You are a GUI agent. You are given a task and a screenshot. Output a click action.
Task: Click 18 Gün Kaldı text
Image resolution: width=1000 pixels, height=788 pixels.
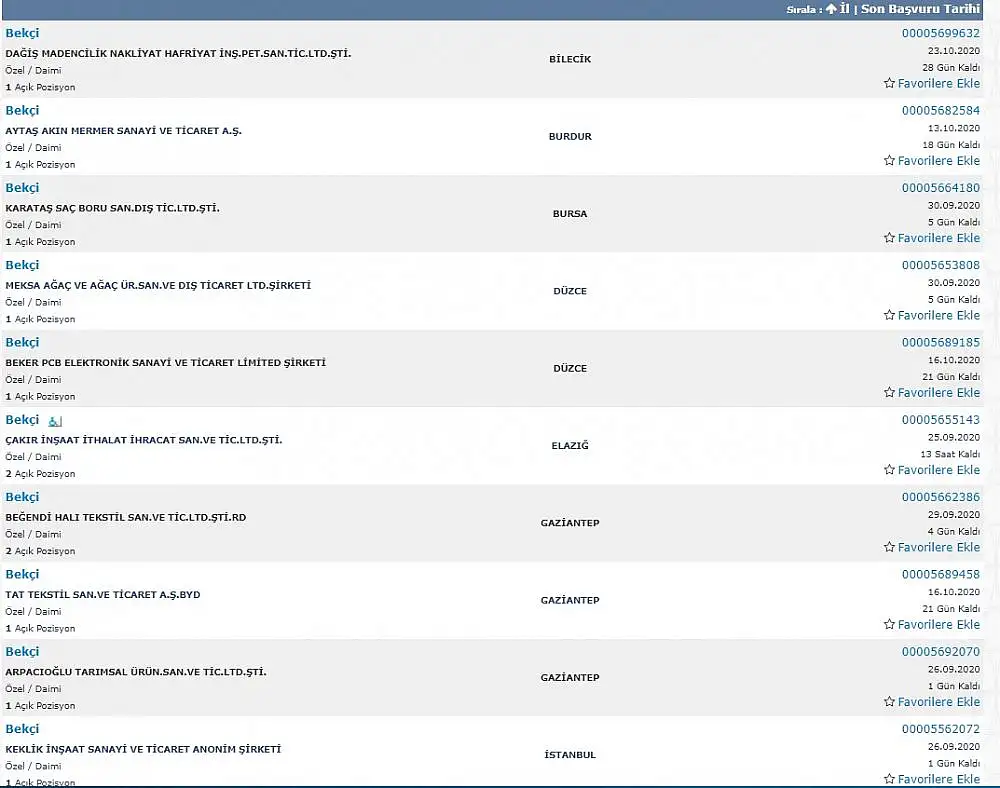coord(951,145)
